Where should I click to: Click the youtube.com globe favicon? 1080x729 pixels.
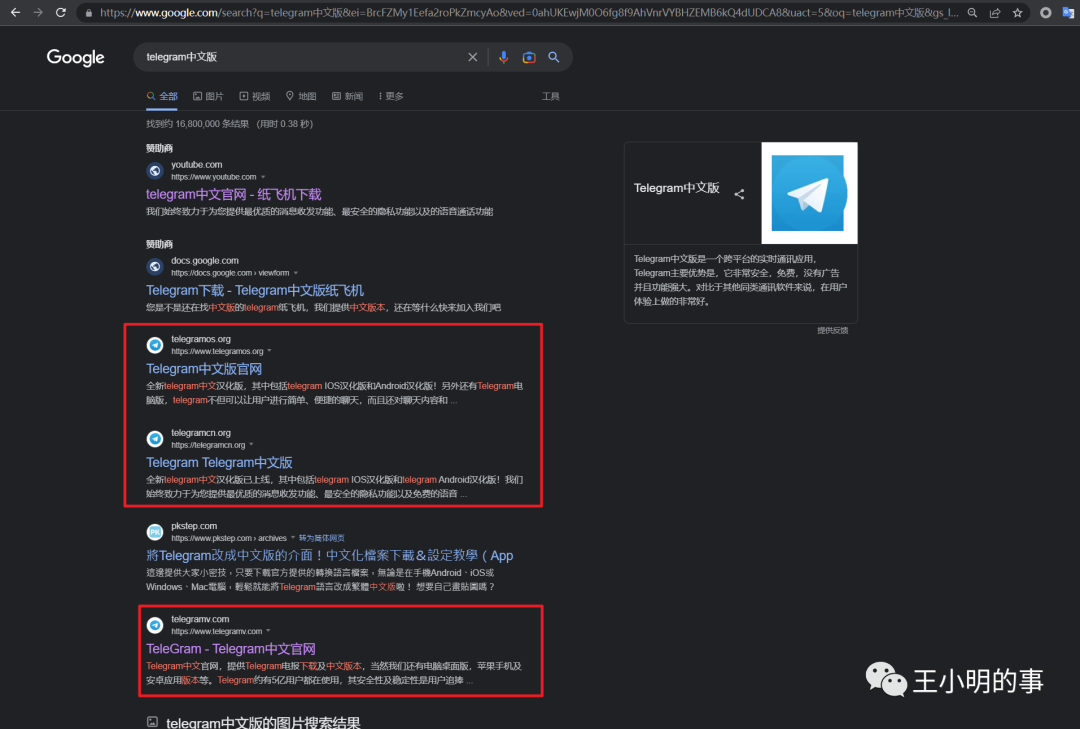coord(155,170)
